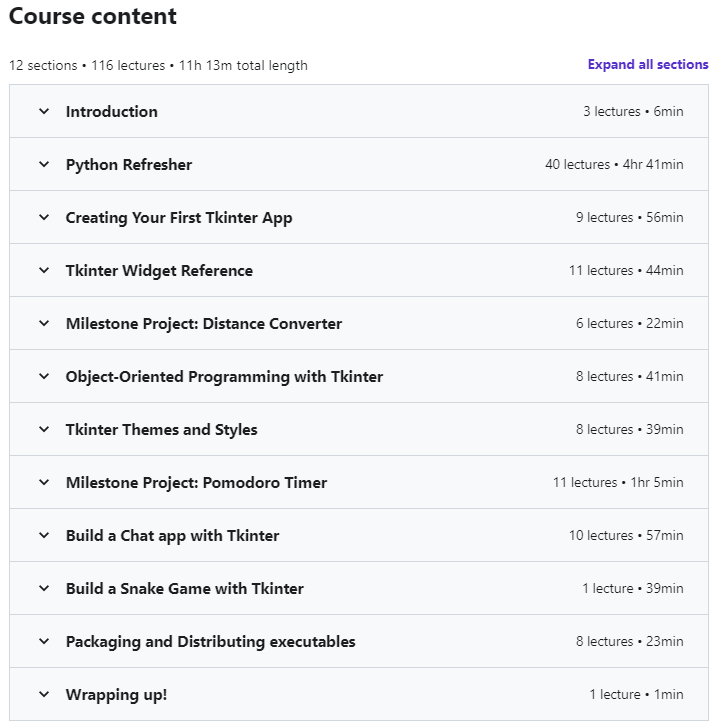The height and width of the screenshot is (728, 715).
Task: Click chevron for Build a Snake Game
Action: pos(44,588)
